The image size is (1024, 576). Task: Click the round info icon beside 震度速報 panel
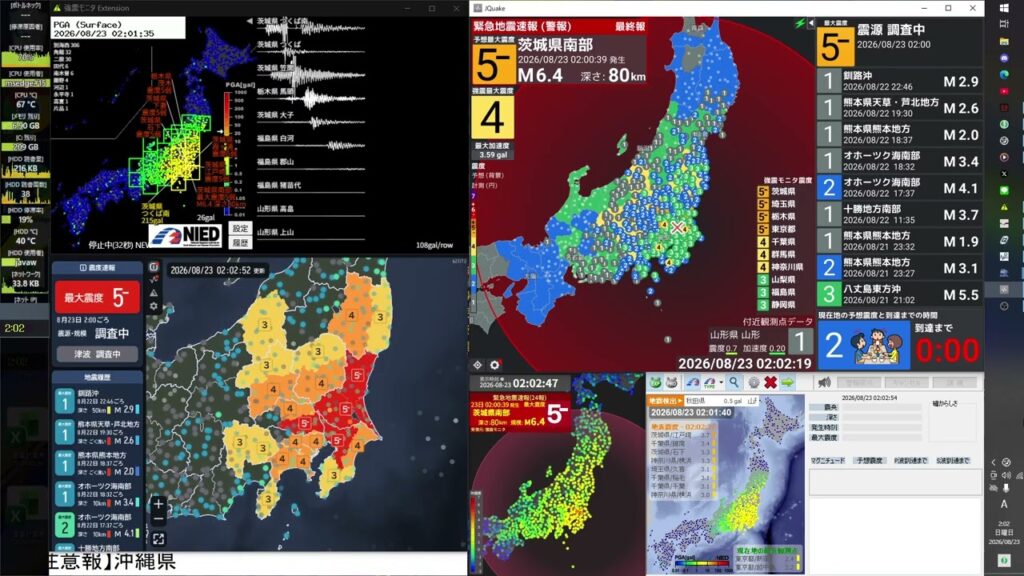(x=153, y=267)
